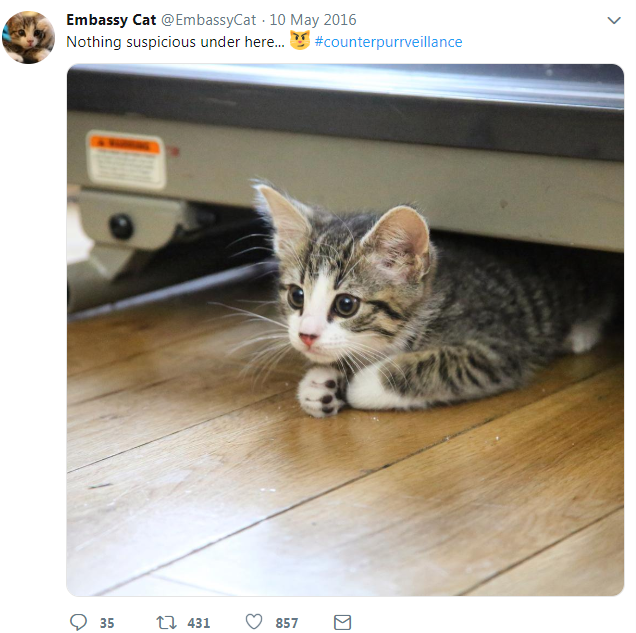This screenshot has width=636, height=633.
Task: View the 35 replies count
Action: (107, 623)
